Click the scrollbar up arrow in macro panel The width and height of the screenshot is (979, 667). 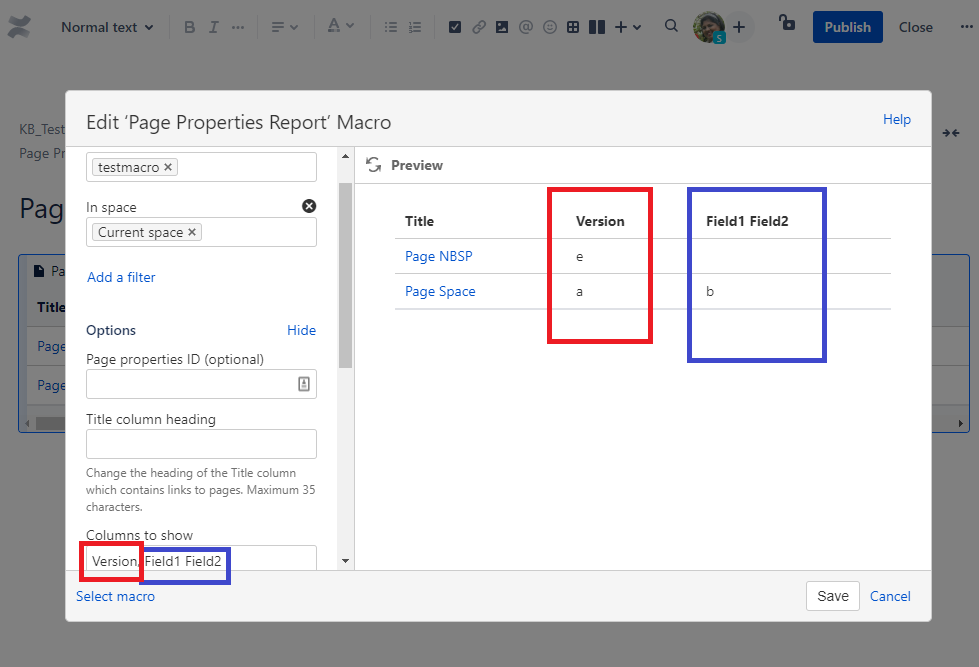(345, 156)
